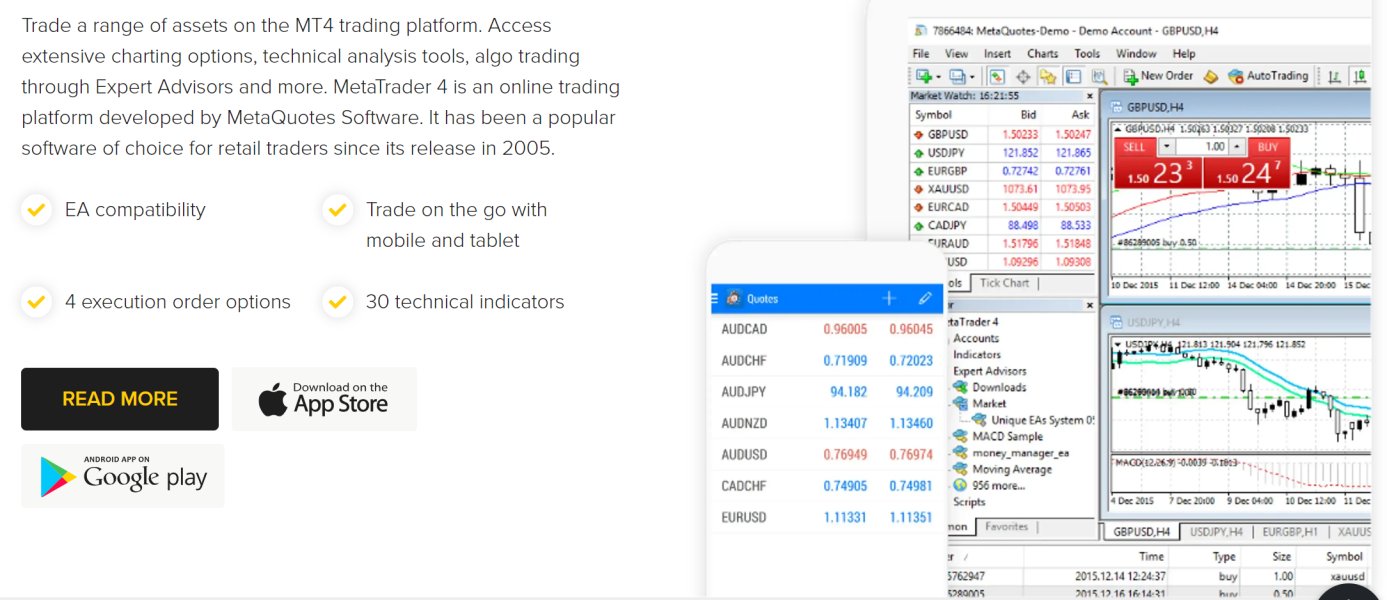Click the plus icon in Quotes header

889,298
